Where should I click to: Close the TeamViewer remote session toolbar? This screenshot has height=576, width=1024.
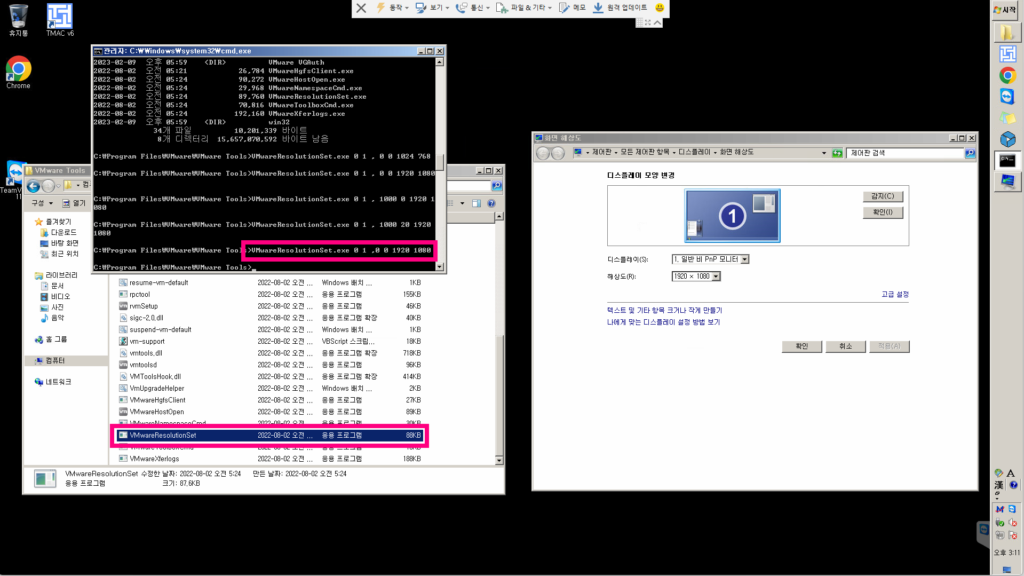pos(361,8)
